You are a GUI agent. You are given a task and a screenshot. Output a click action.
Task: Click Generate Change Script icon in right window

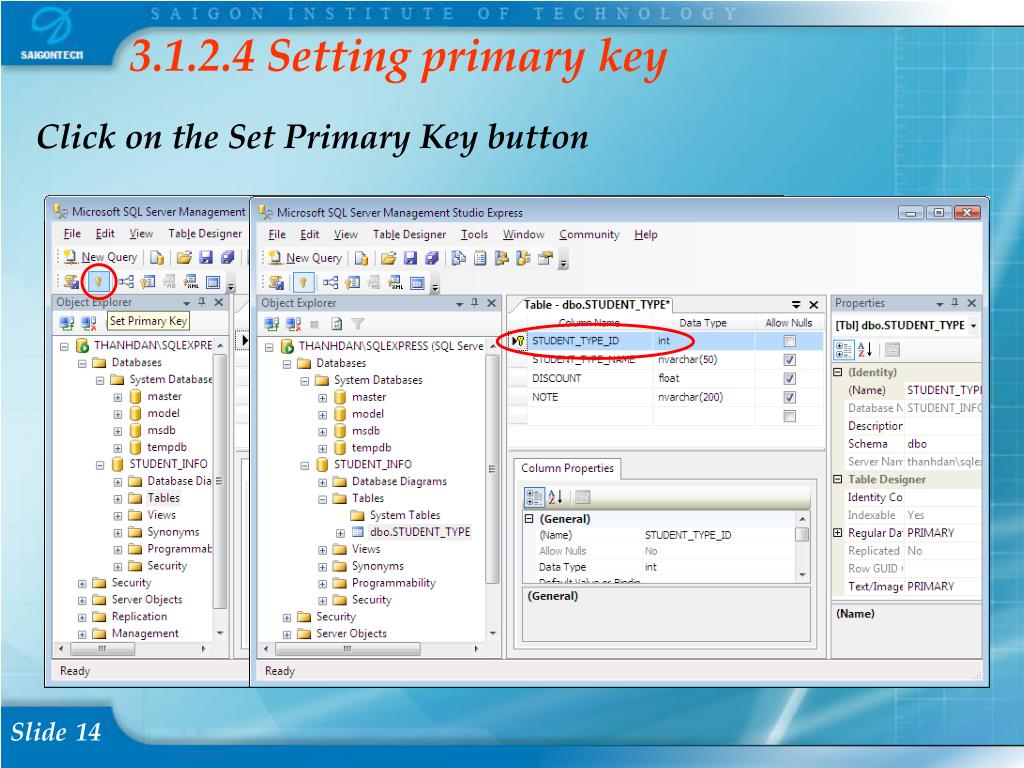click(276, 283)
